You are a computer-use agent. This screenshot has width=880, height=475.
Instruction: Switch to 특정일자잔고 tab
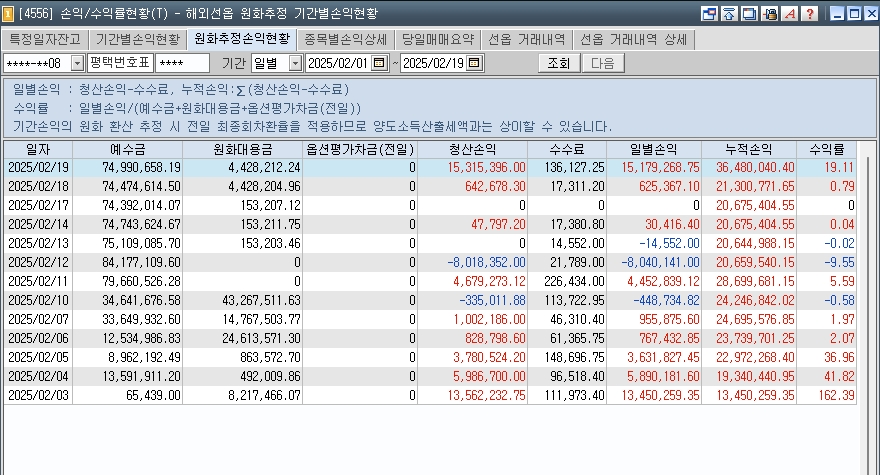coord(45,40)
